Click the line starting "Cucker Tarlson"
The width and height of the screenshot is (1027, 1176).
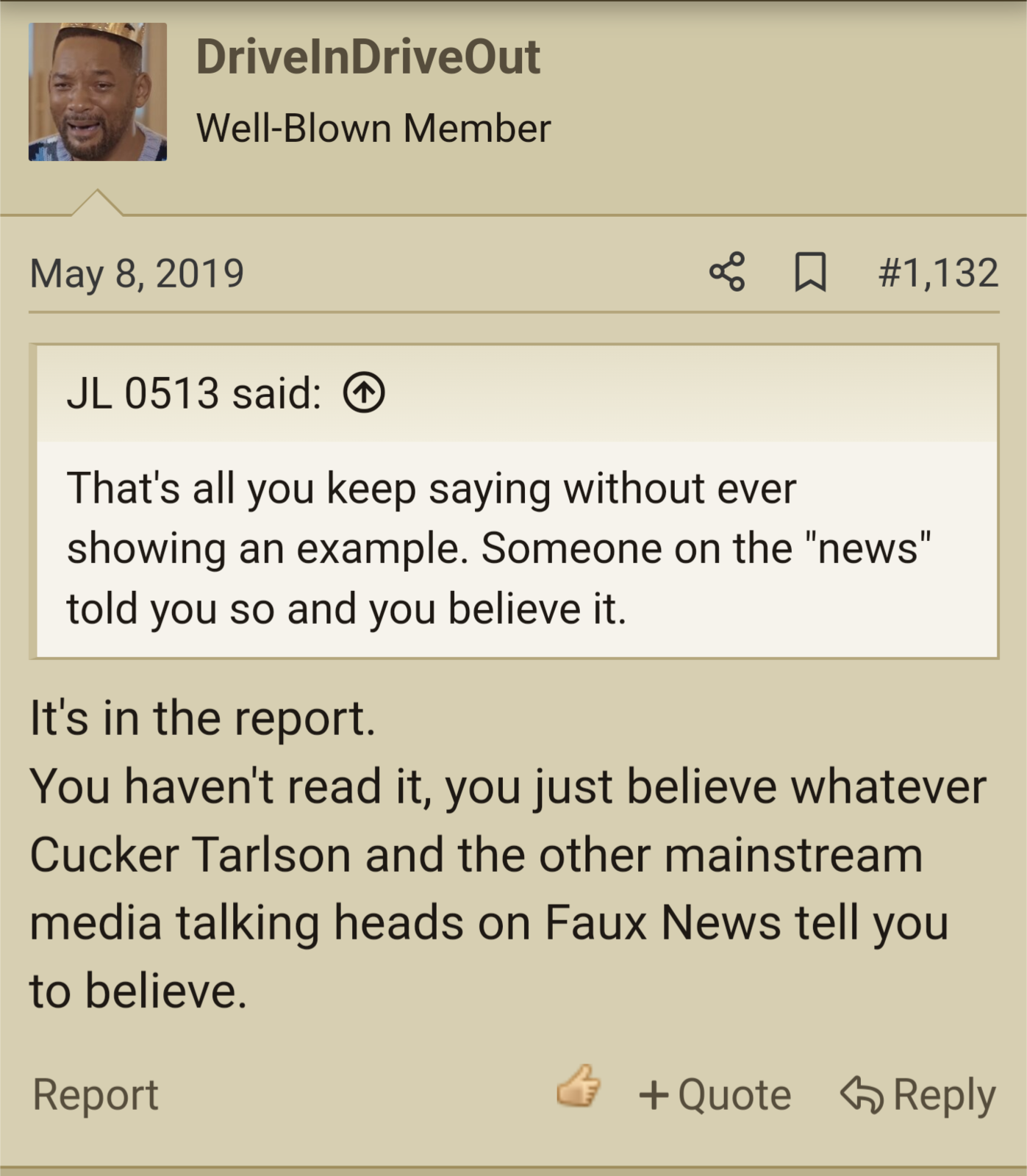point(476,855)
